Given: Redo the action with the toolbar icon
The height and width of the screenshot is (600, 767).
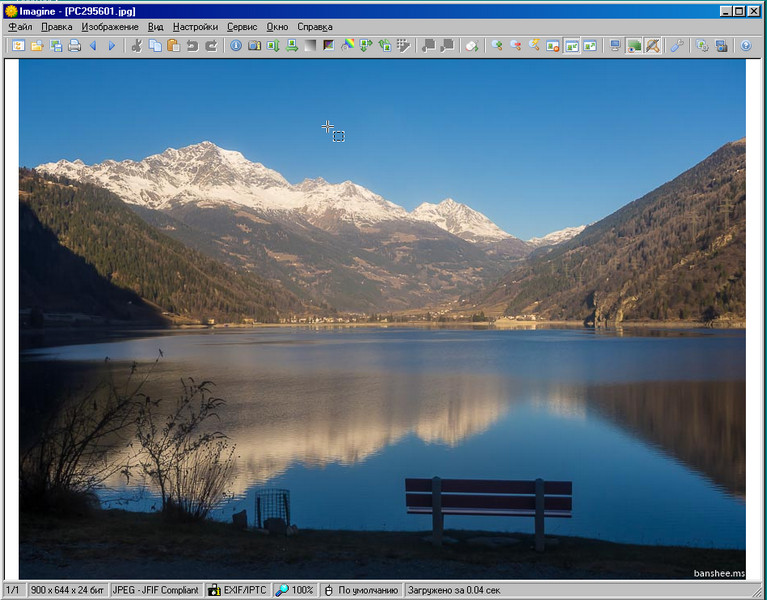Looking at the screenshot, I should pyautogui.click(x=211, y=45).
